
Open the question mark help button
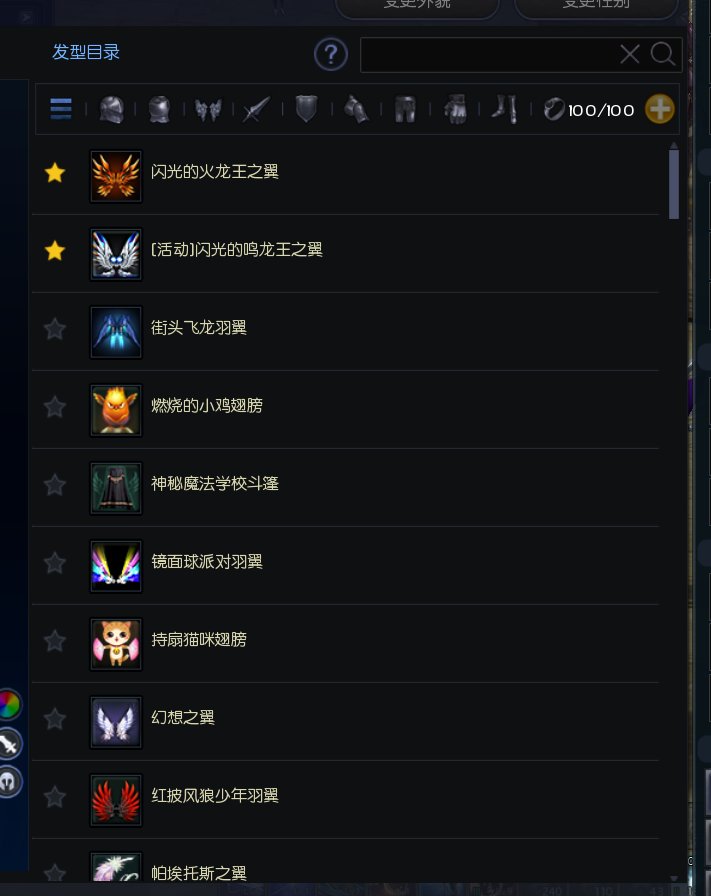331,55
